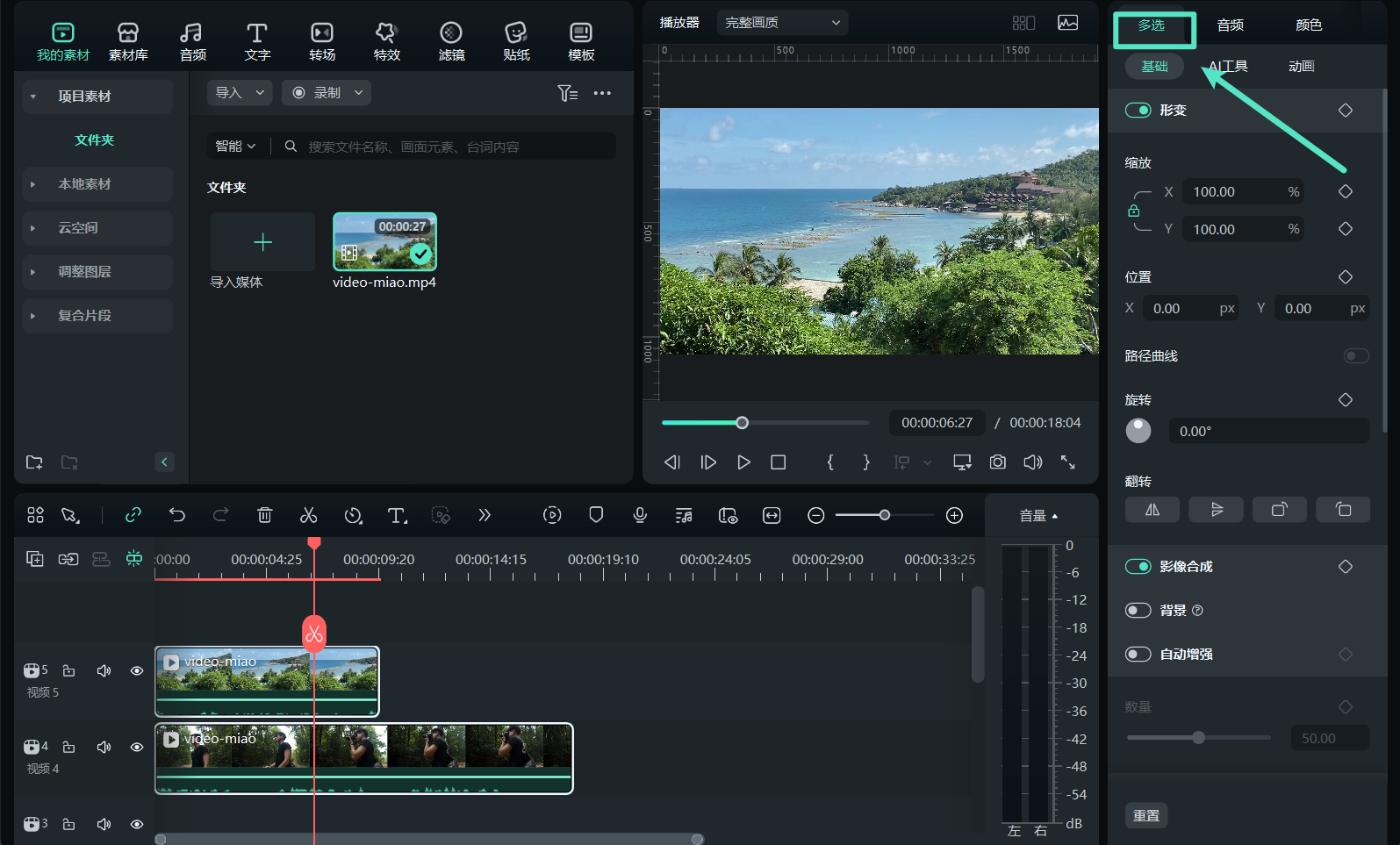Expand the 本地素材 tree item

(32, 184)
